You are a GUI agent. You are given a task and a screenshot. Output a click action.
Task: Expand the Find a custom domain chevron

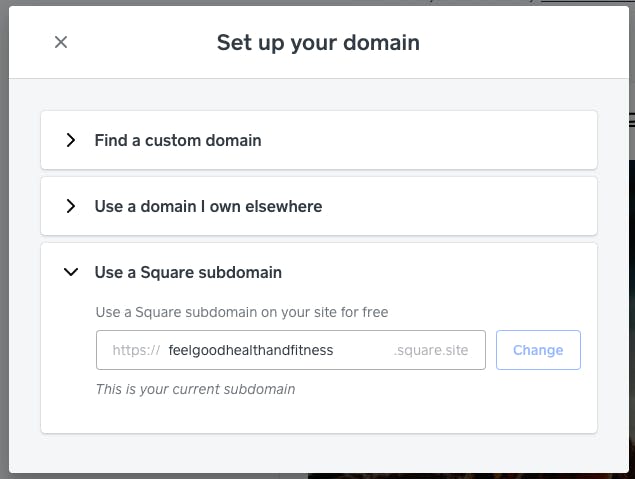(x=71, y=140)
